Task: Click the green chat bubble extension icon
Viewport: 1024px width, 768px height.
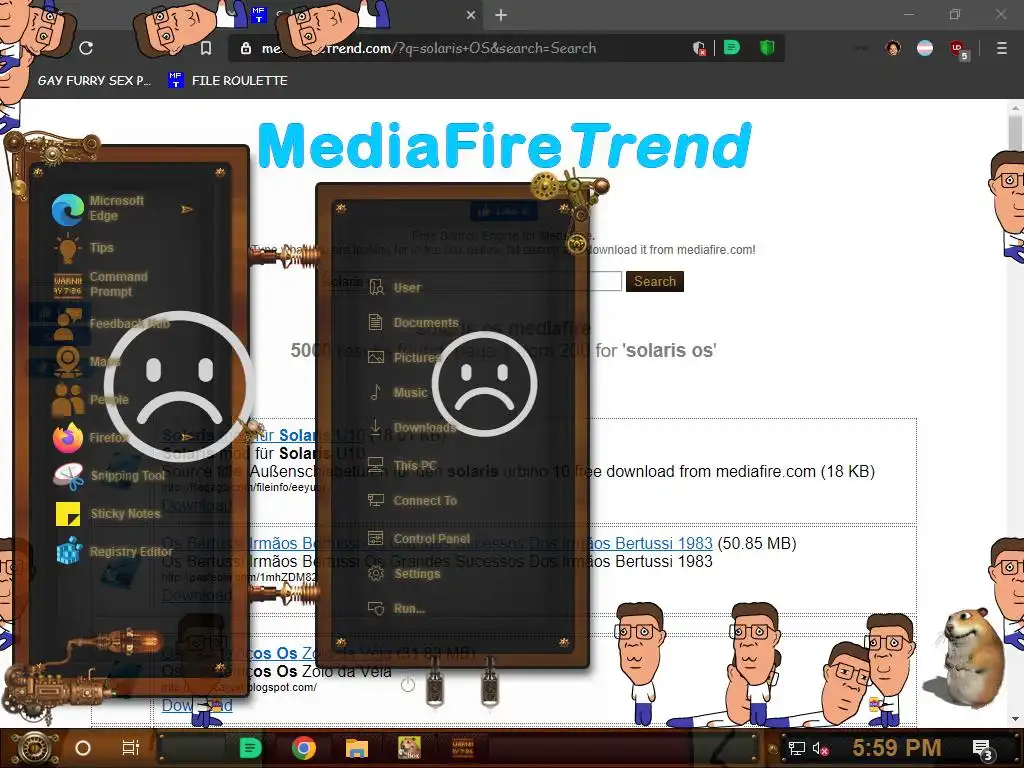Action: coord(731,48)
